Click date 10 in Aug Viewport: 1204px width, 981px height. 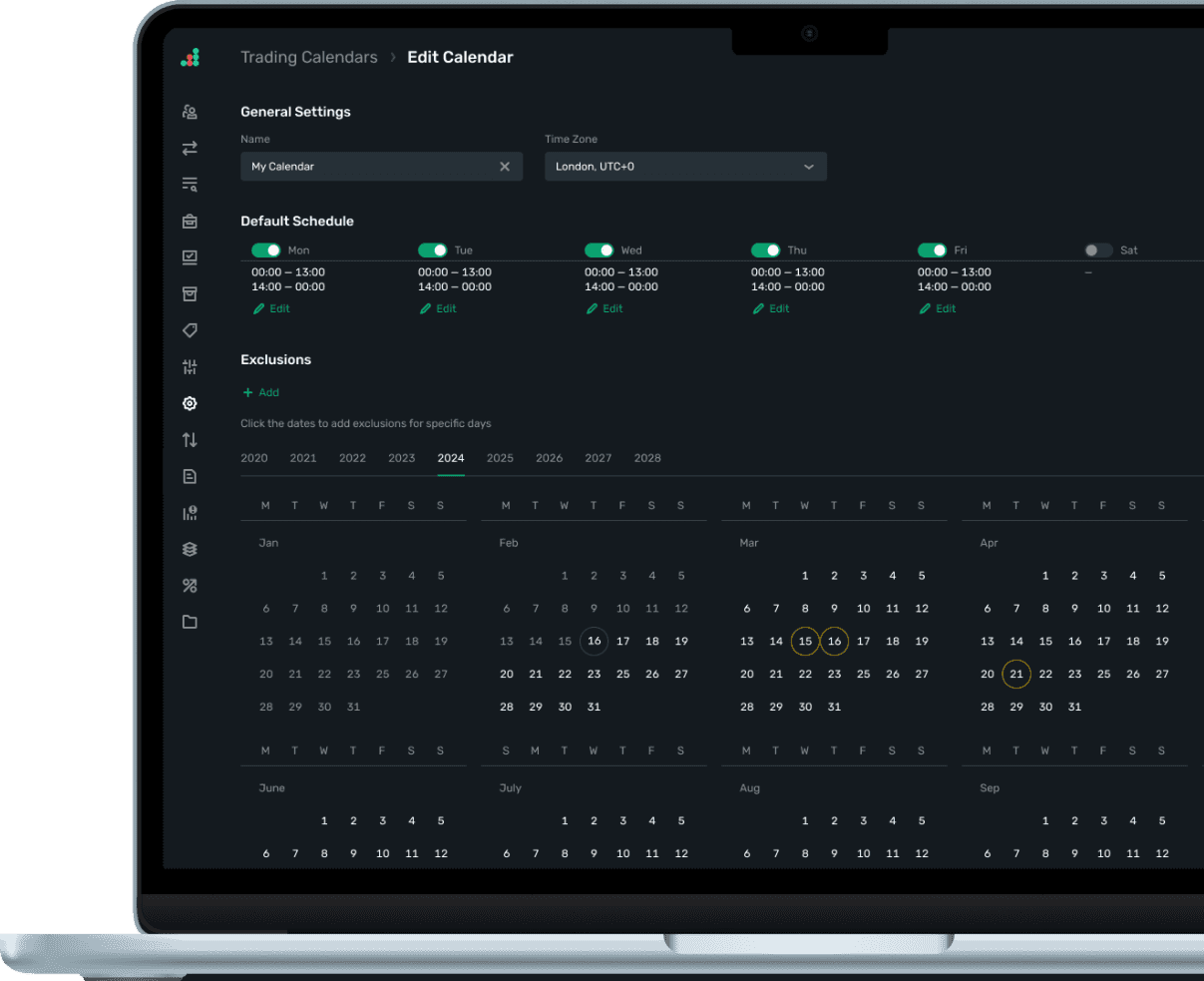(x=863, y=854)
